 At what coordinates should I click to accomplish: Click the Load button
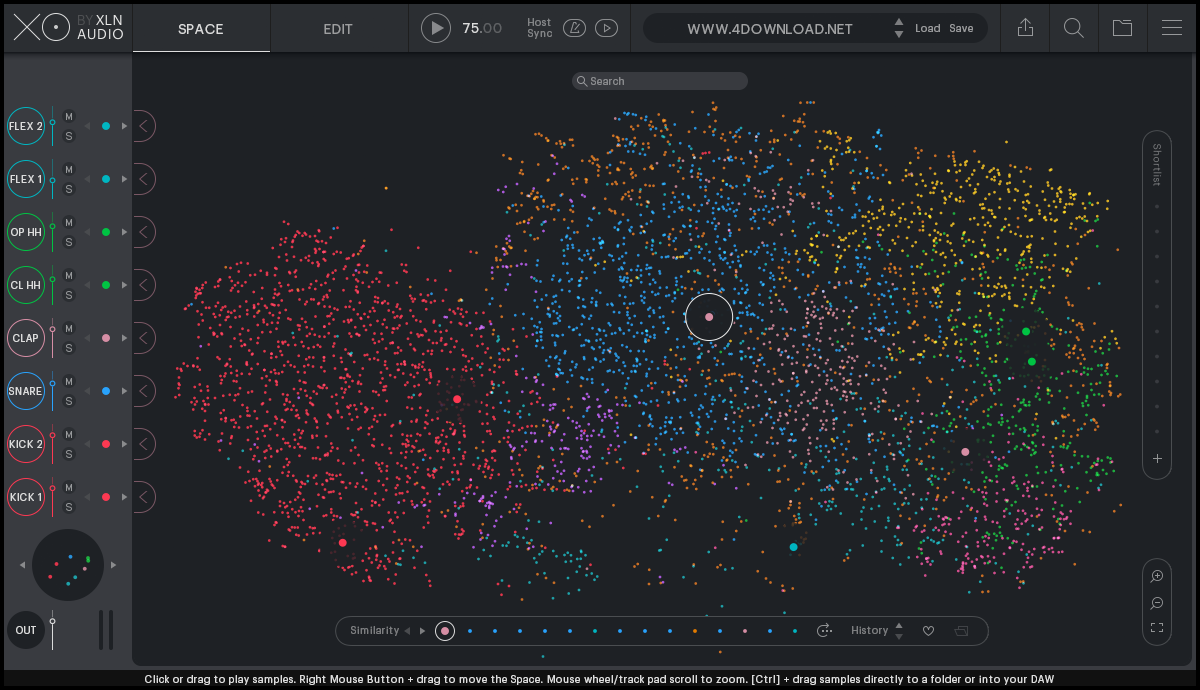click(x=928, y=28)
